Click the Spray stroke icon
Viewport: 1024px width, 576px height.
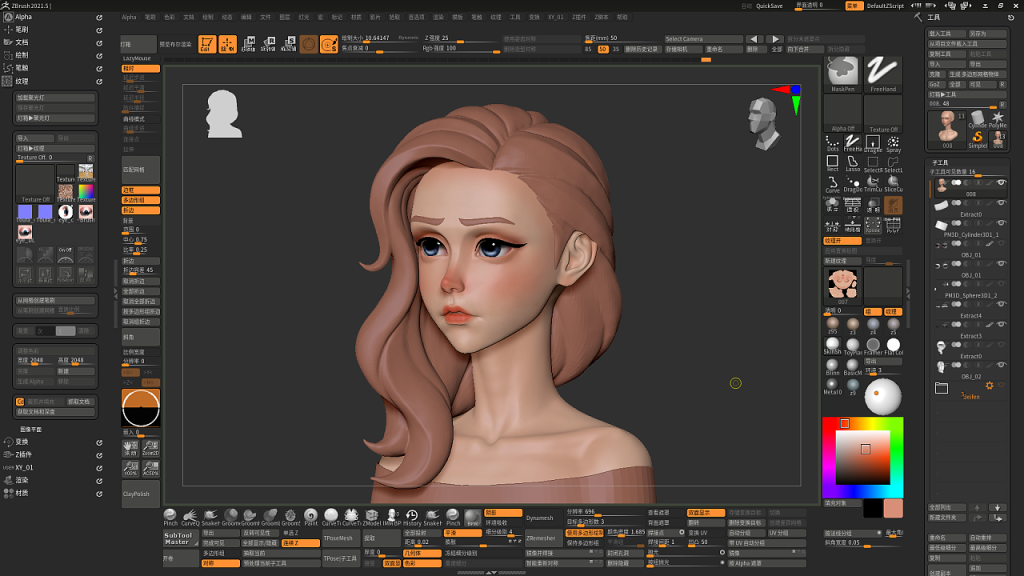tap(893, 143)
